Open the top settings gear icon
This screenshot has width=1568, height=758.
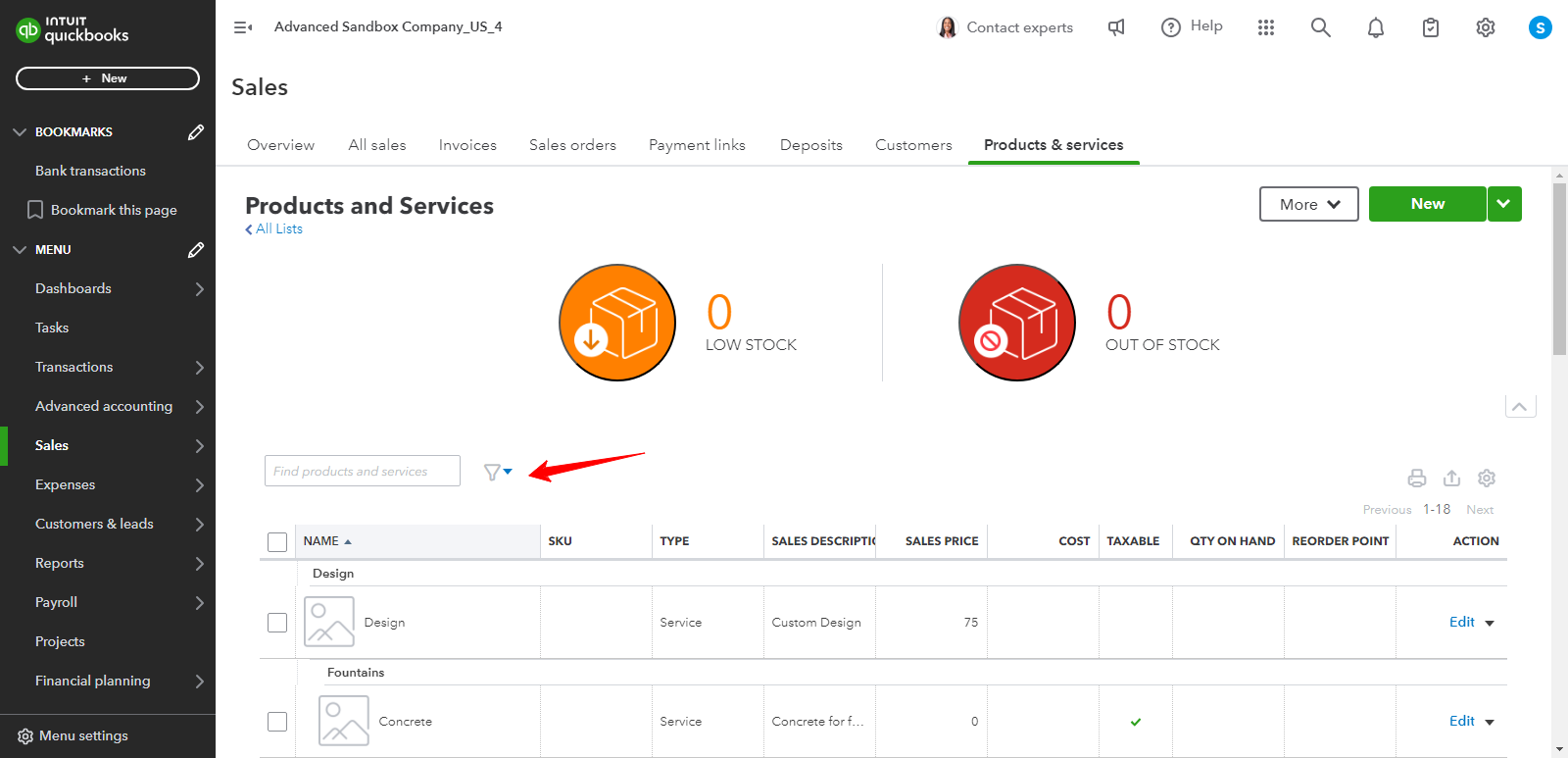pyautogui.click(x=1486, y=27)
